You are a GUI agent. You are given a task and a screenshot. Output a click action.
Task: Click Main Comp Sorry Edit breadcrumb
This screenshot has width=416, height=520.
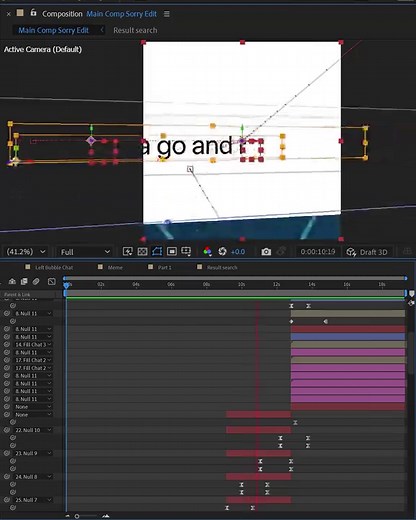[53, 30]
